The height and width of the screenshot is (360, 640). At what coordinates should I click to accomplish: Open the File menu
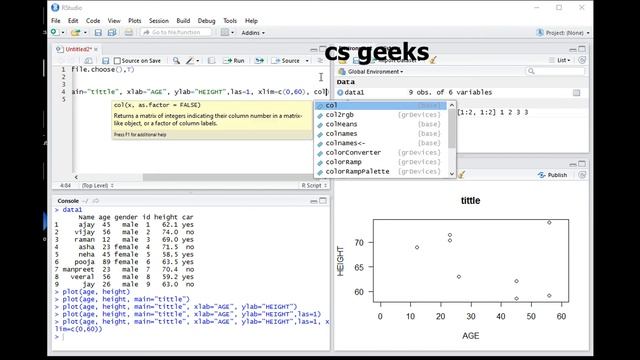[56, 20]
